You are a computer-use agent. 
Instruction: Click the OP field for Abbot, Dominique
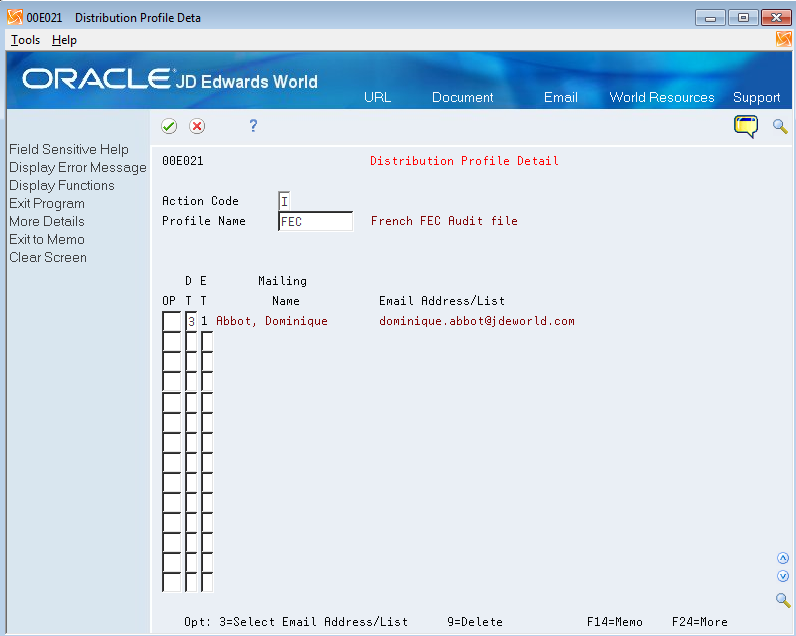click(172, 321)
